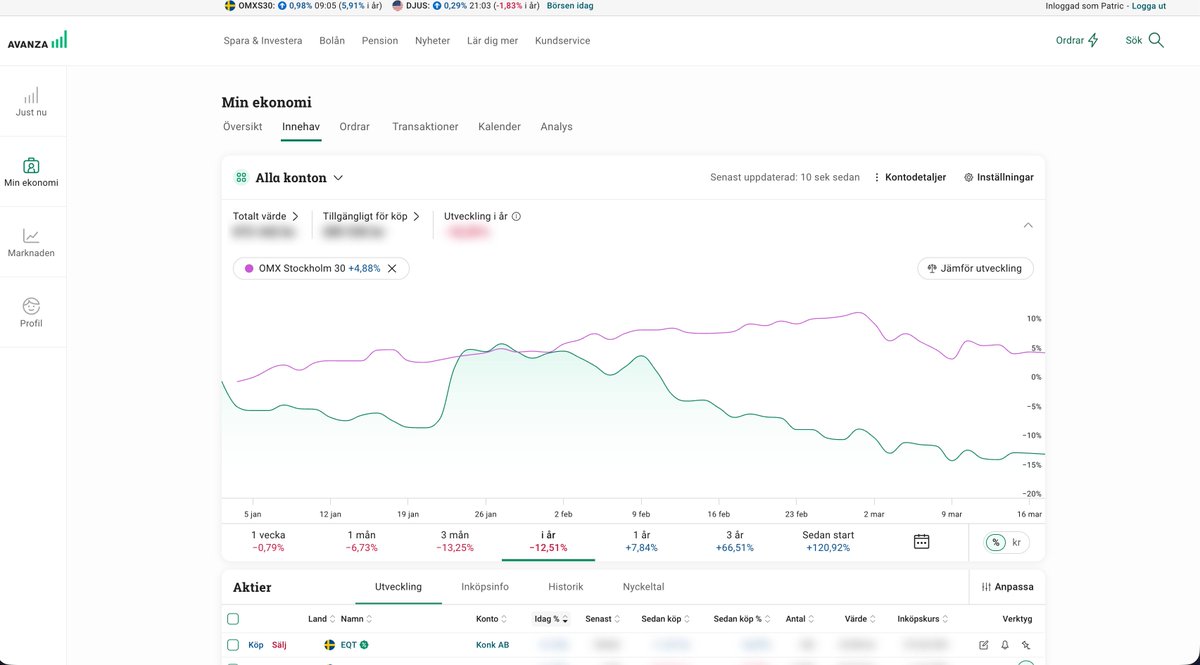This screenshot has width=1200, height=665.
Task: Click the search magnifier icon
Action: pos(1155,41)
